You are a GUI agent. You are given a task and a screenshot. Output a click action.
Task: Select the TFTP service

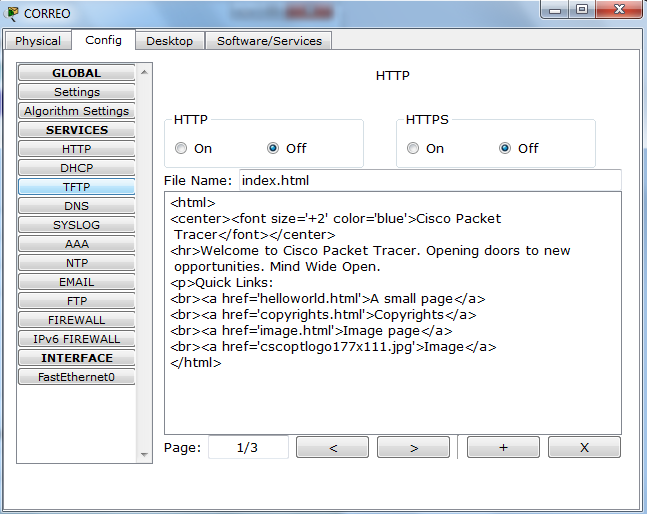point(77,187)
